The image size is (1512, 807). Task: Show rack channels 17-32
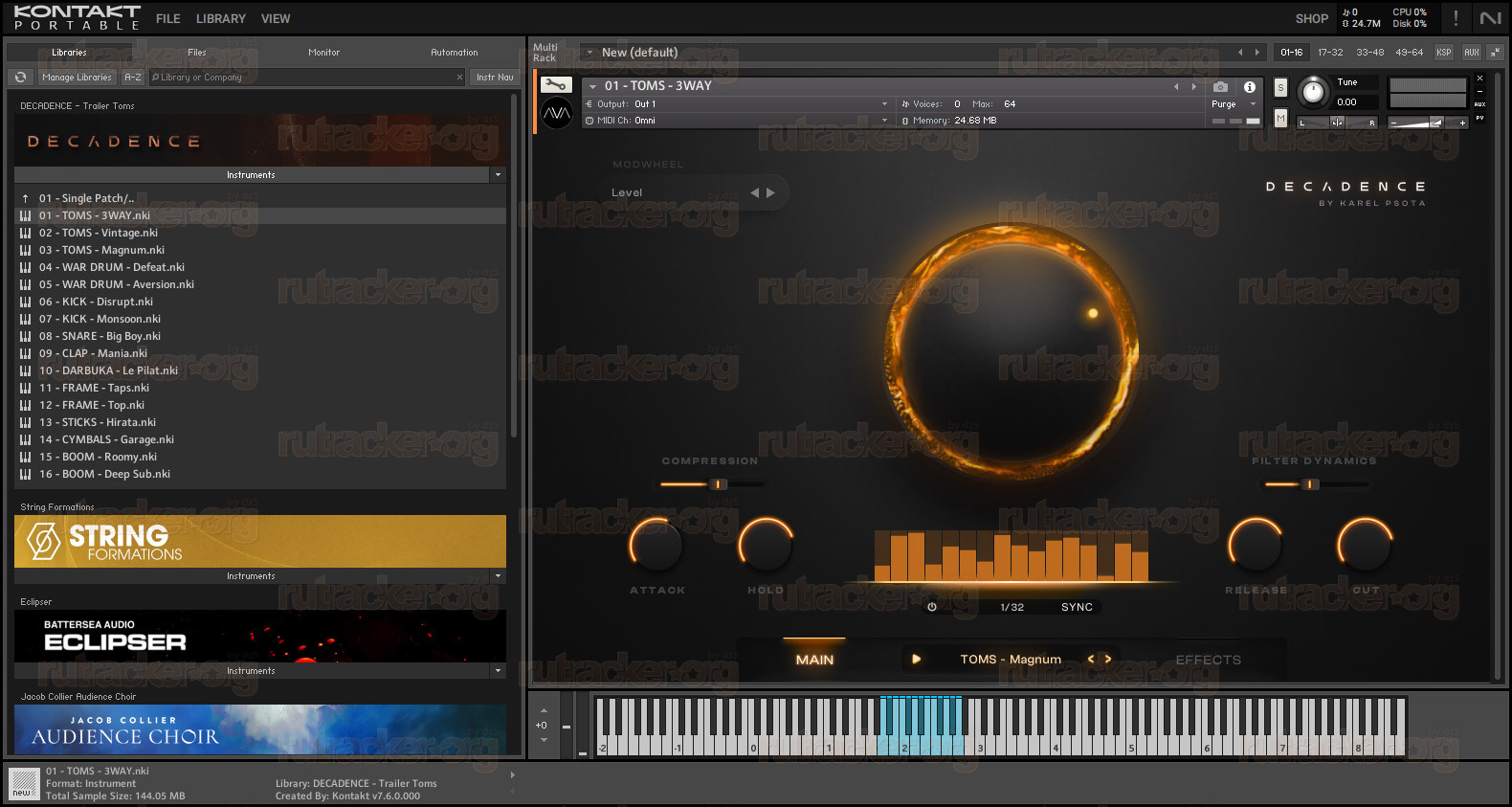click(x=1330, y=53)
